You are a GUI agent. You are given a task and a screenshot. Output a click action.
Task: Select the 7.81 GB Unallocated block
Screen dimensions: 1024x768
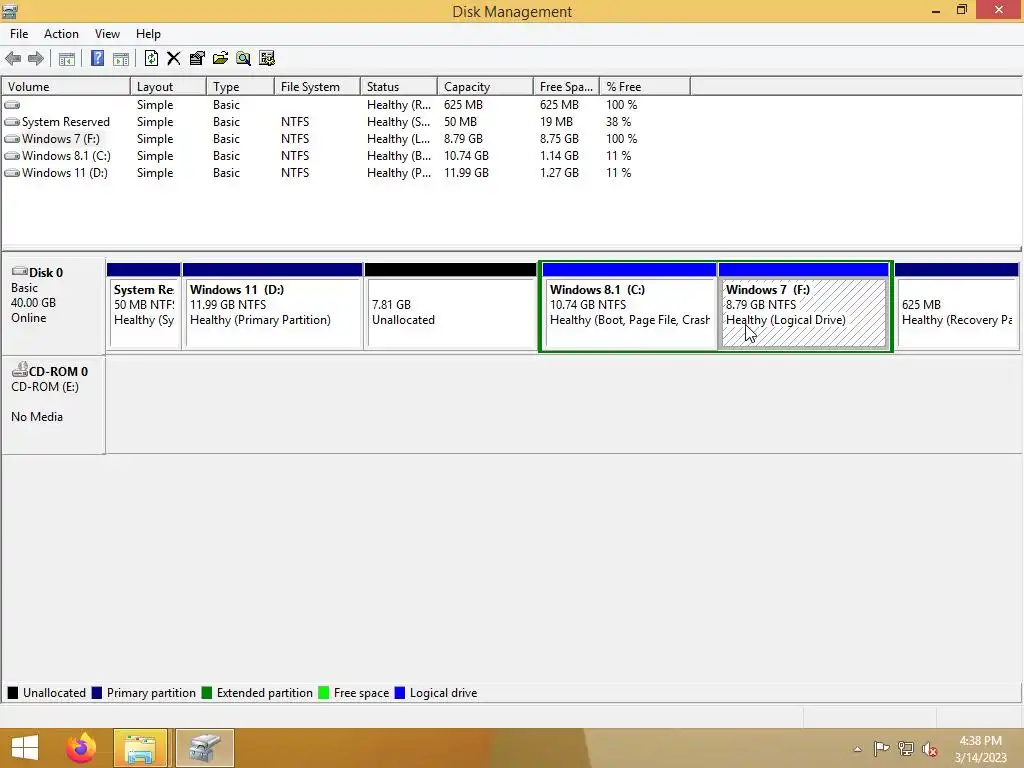pos(451,306)
